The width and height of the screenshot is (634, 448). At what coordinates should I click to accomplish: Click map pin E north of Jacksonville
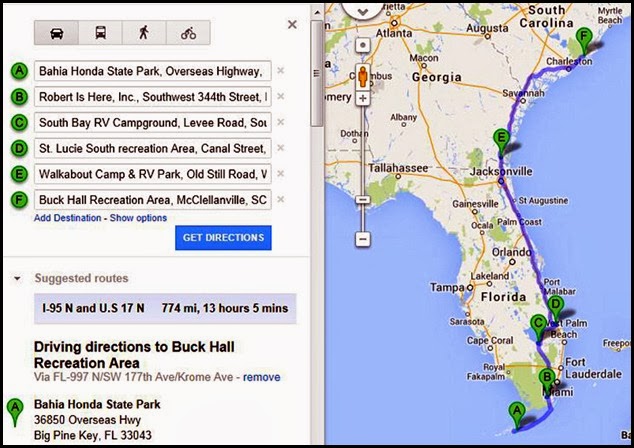(501, 143)
